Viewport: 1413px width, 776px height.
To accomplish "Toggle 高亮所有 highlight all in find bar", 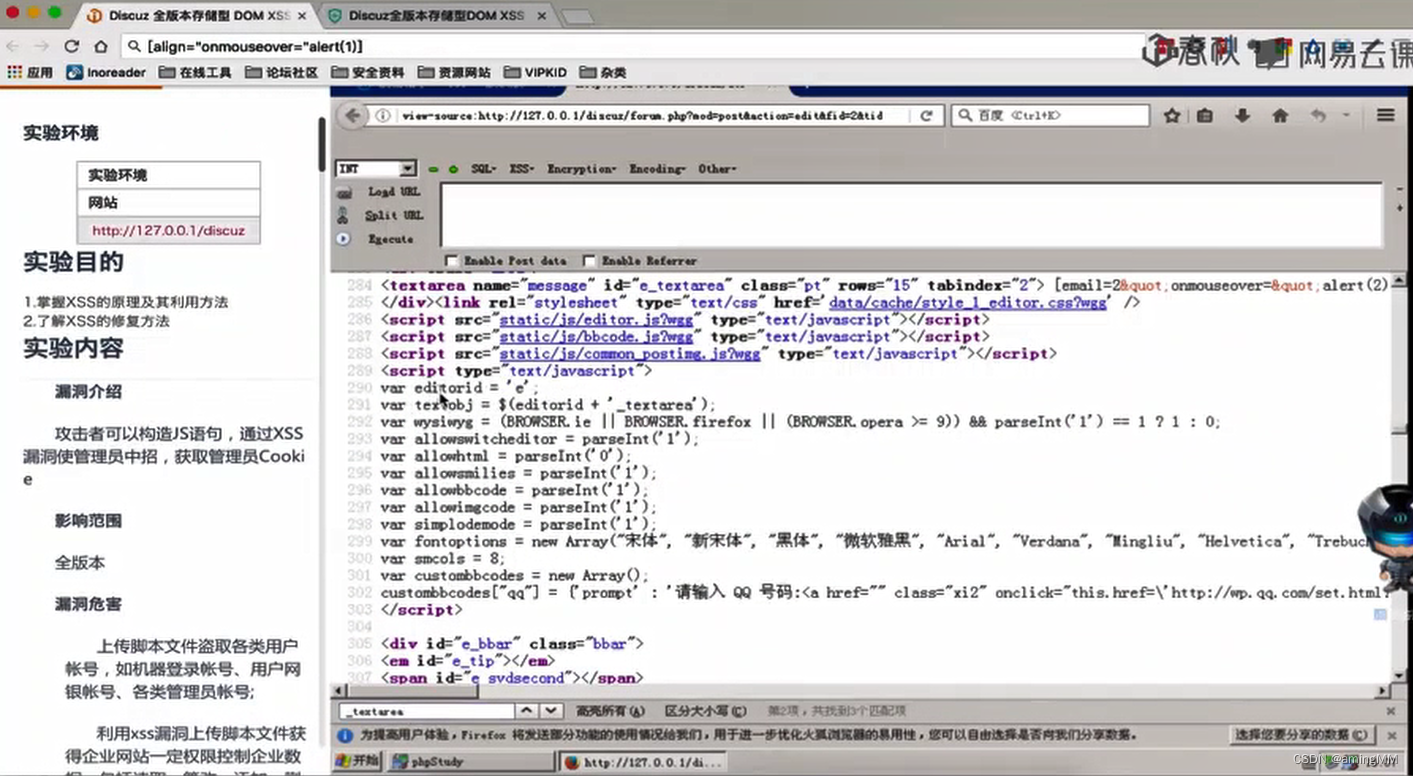I will point(610,711).
